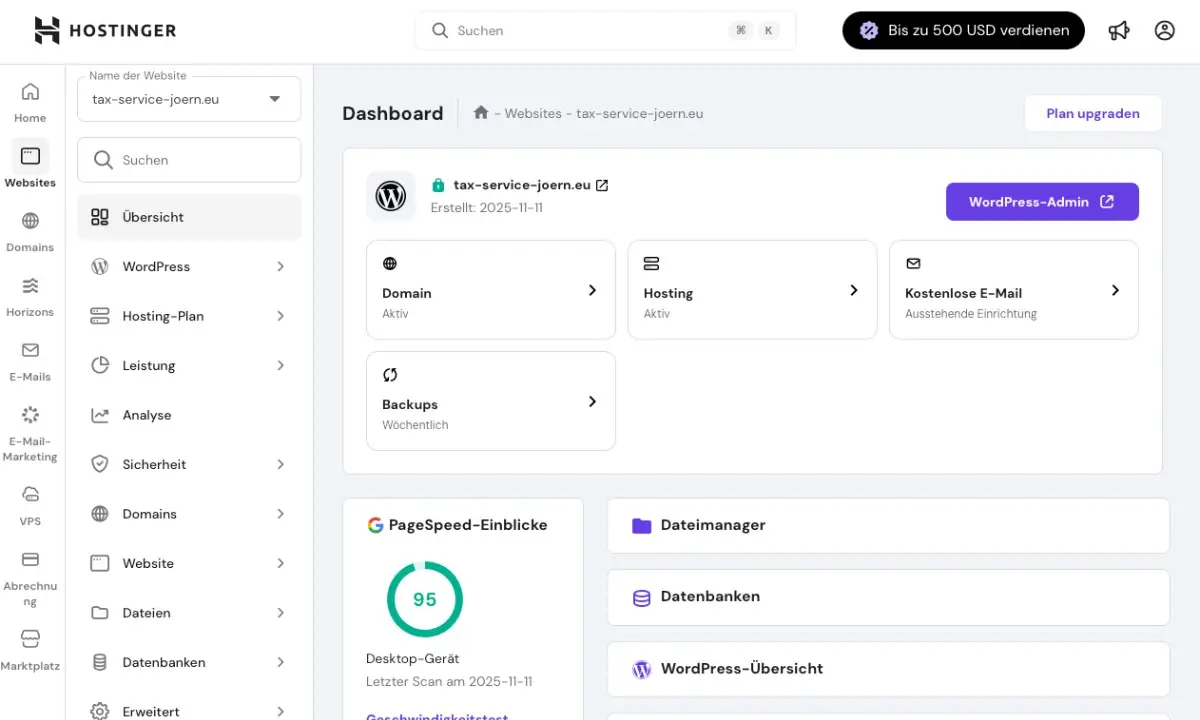
Task: Expand the Leistung menu chevron
Action: (280, 366)
